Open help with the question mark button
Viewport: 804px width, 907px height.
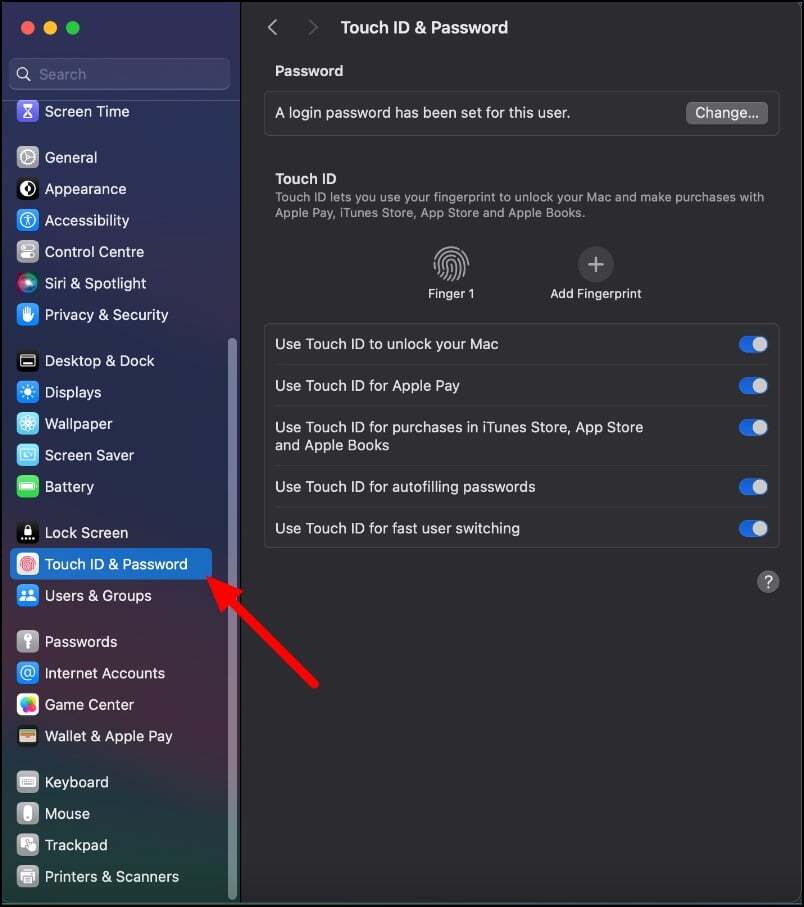click(x=768, y=581)
